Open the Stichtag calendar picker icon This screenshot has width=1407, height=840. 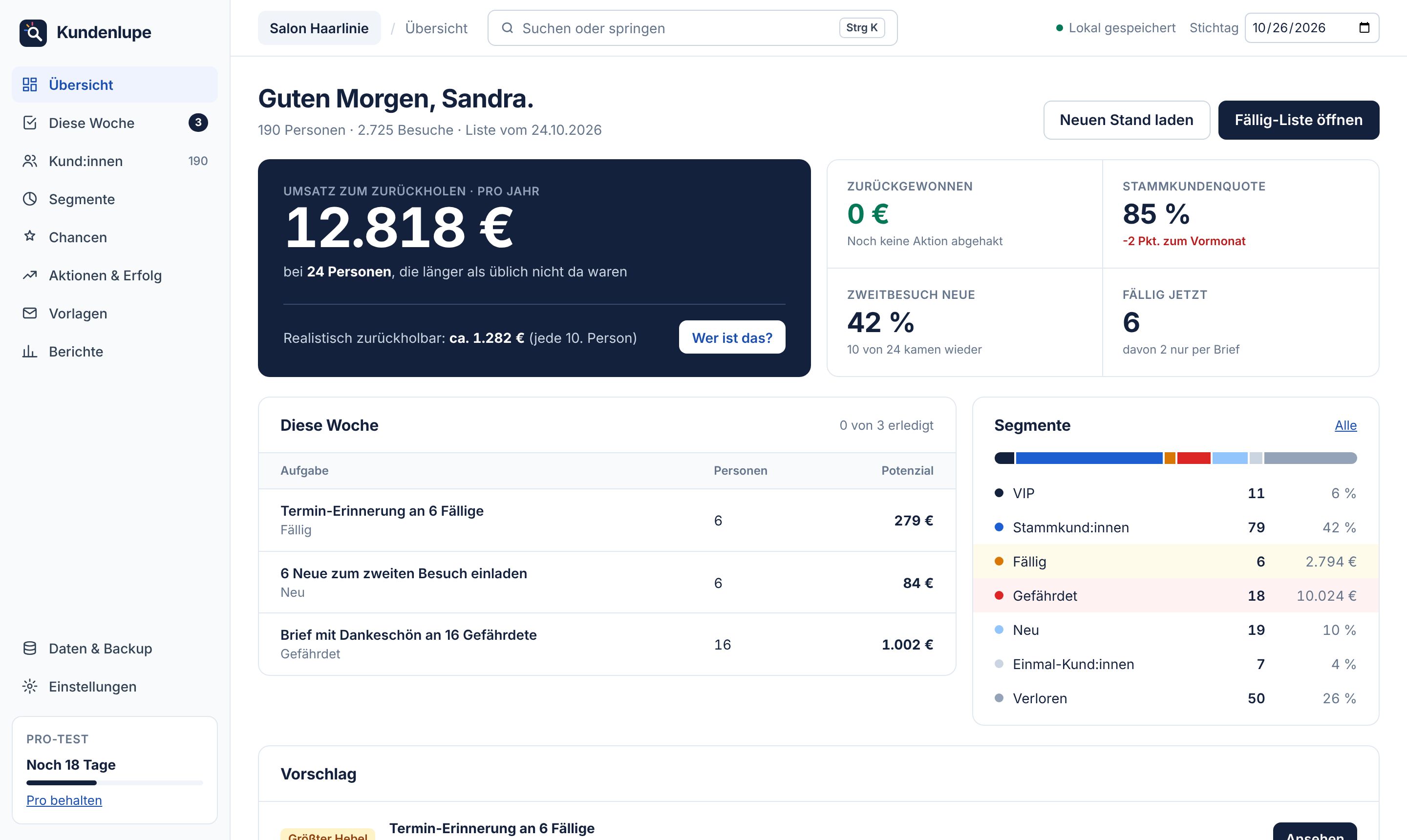1364,28
